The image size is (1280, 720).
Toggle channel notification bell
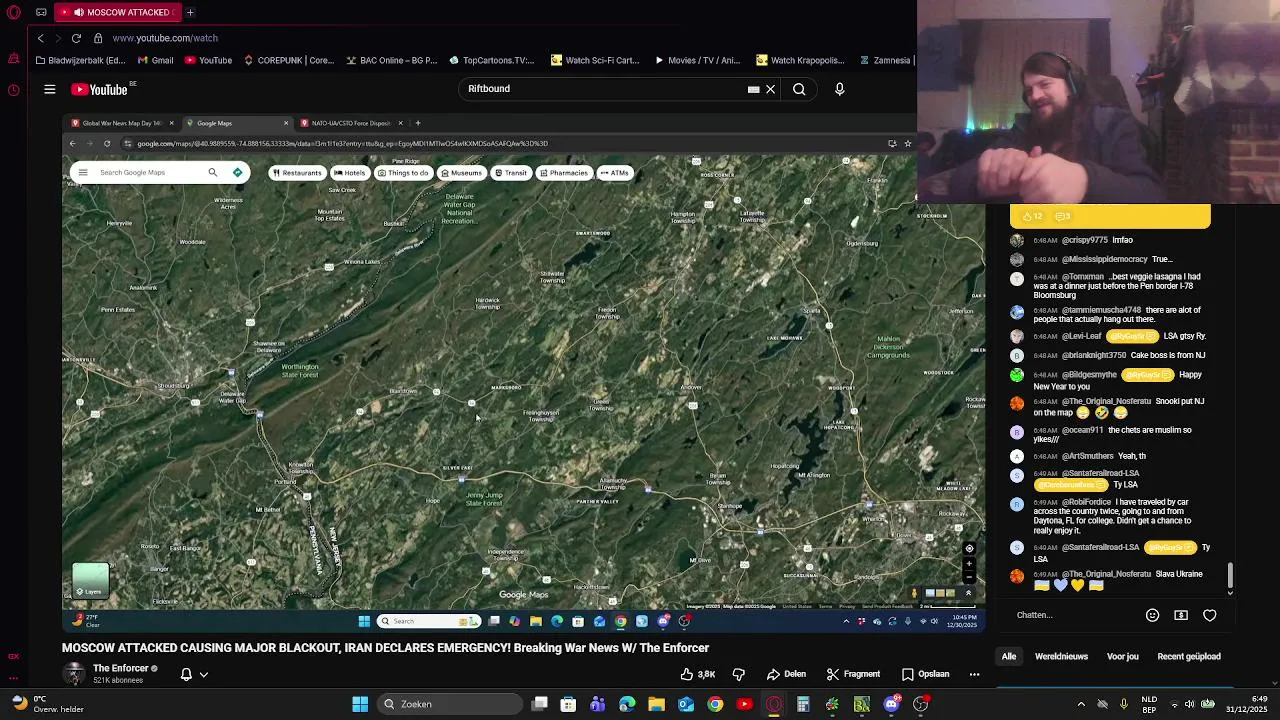(x=186, y=674)
